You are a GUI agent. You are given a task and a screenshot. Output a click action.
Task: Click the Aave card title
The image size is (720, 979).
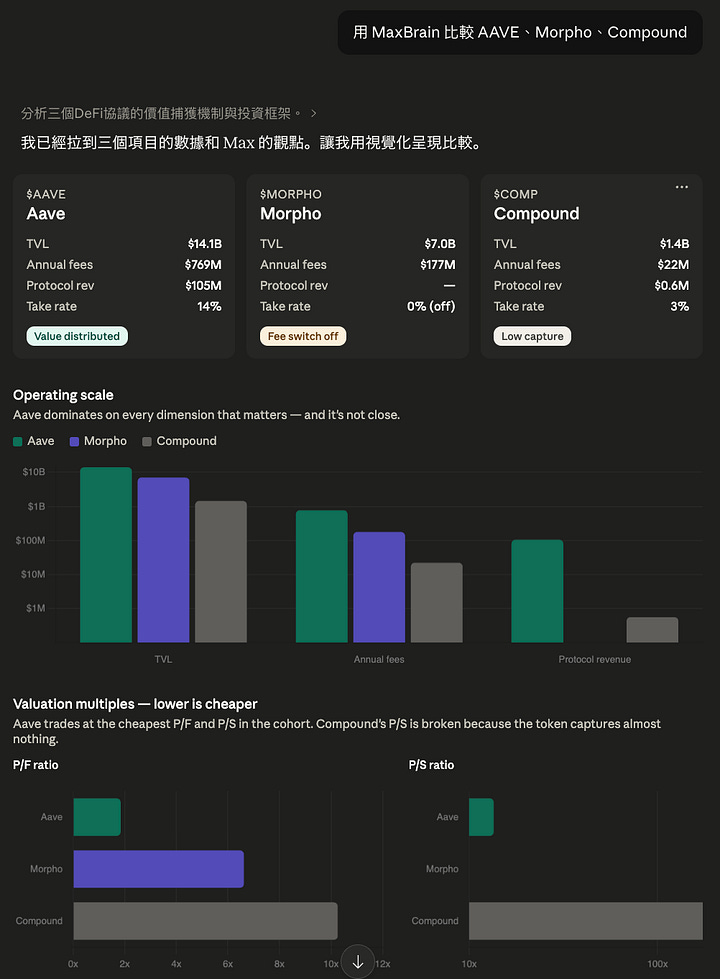pos(46,214)
